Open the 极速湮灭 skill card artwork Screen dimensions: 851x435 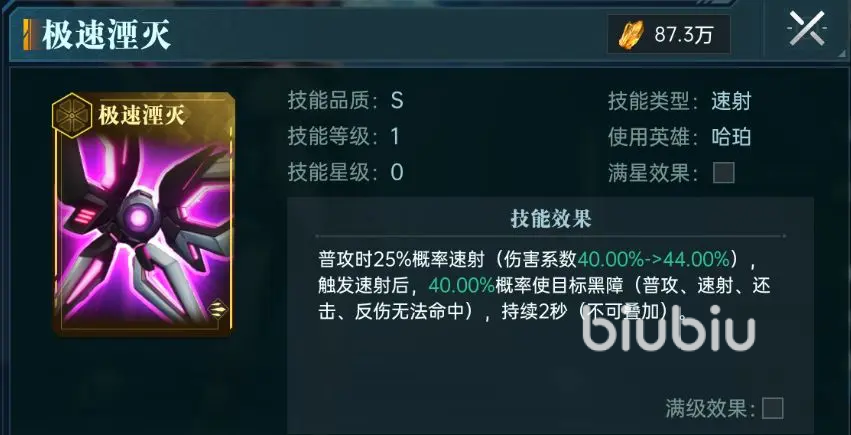[144, 212]
